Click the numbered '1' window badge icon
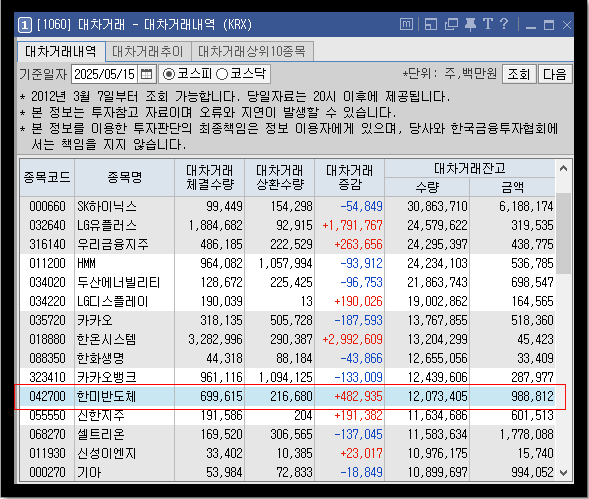Screen dimensions: 589x499 click(x=25, y=25)
